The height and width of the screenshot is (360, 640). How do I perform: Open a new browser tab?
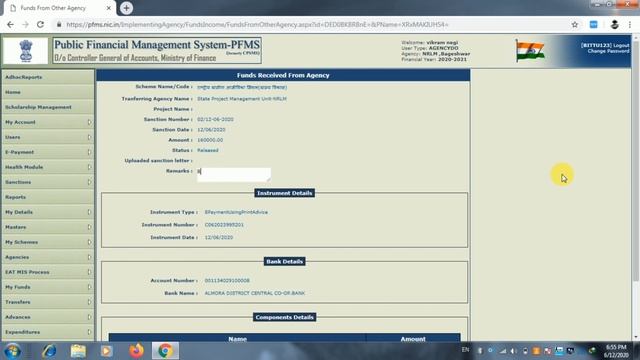point(126,8)
